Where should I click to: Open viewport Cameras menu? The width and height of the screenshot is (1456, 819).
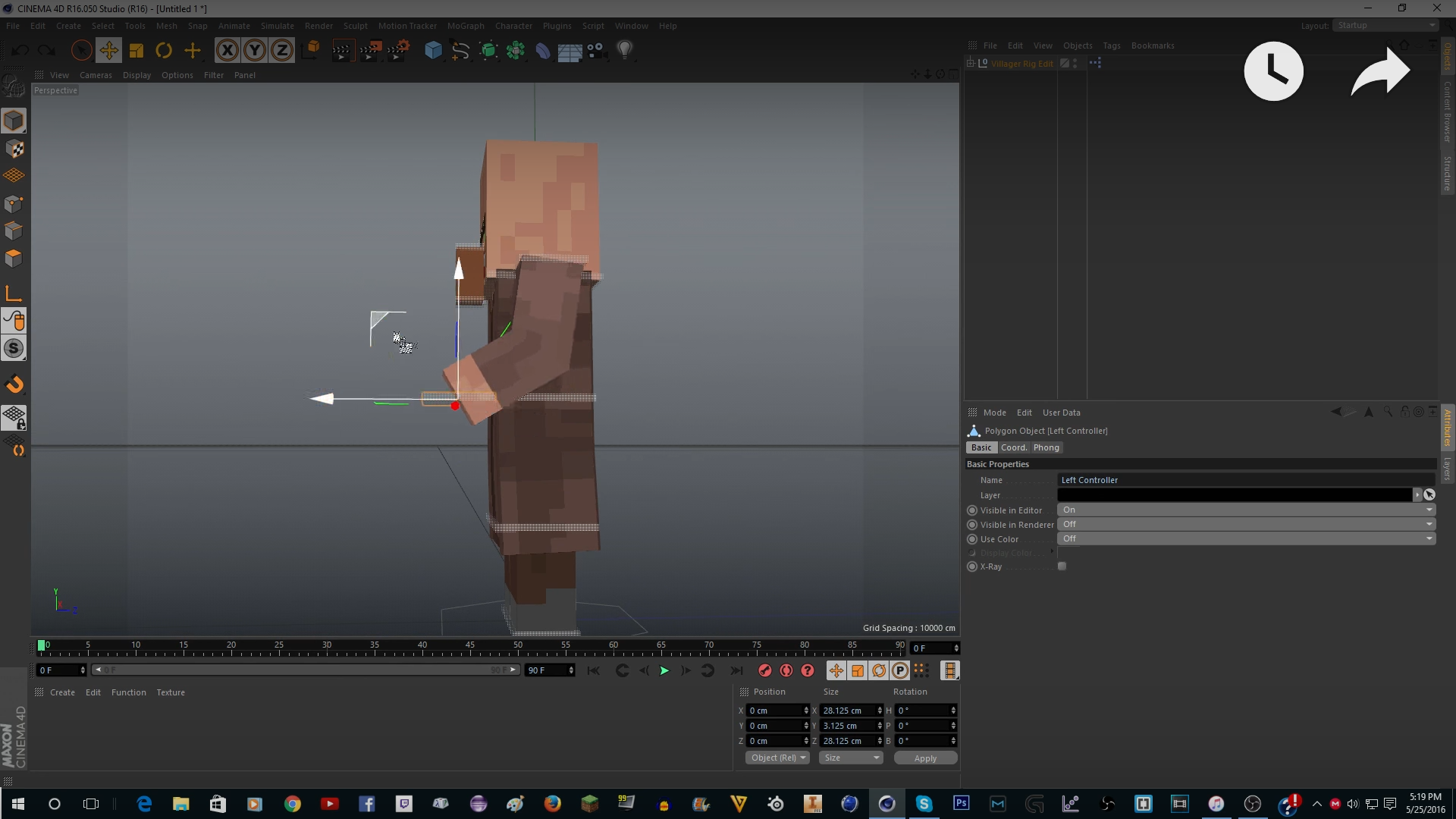coord(96,75)
